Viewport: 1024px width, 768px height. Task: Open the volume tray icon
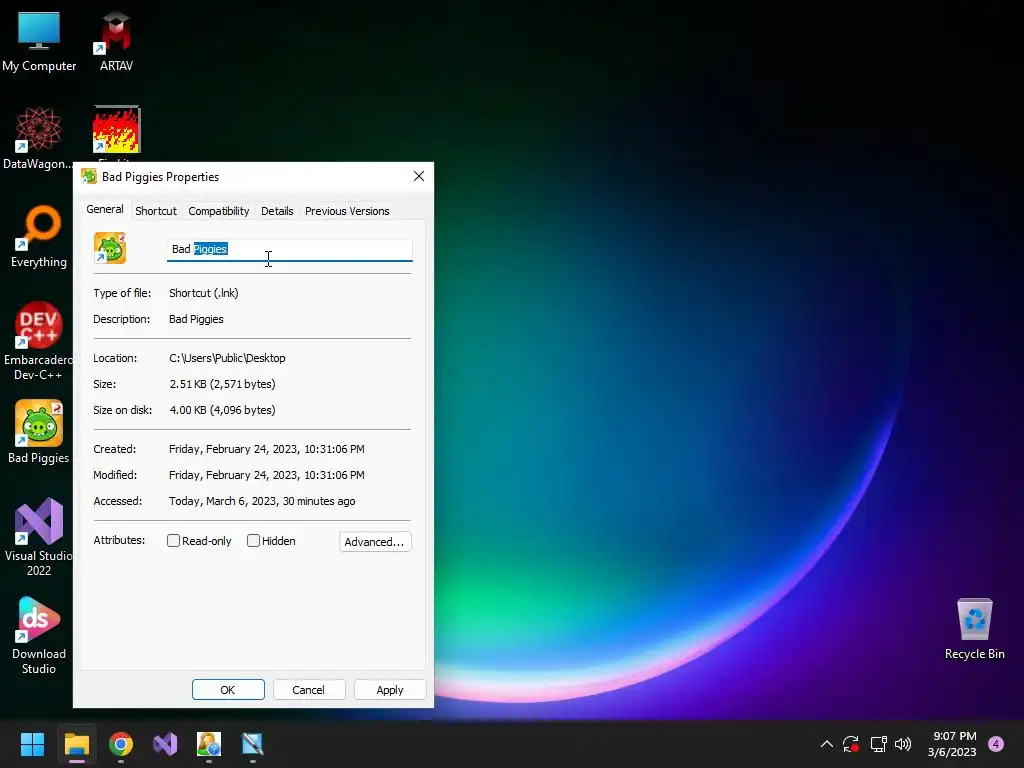[903, 744]
